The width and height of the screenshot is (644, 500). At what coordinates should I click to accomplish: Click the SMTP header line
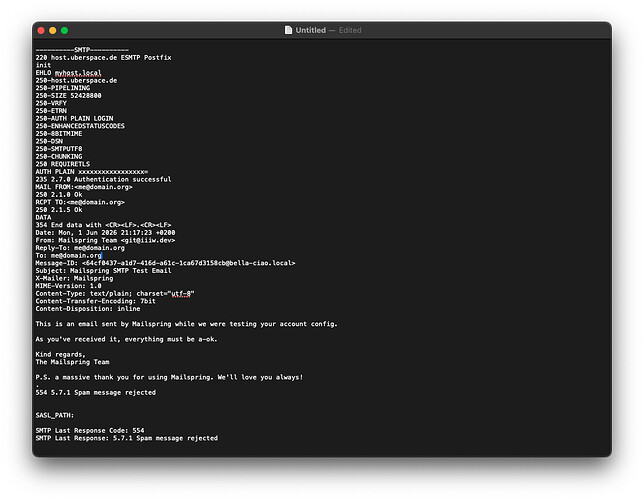click(x=82, y=50)
